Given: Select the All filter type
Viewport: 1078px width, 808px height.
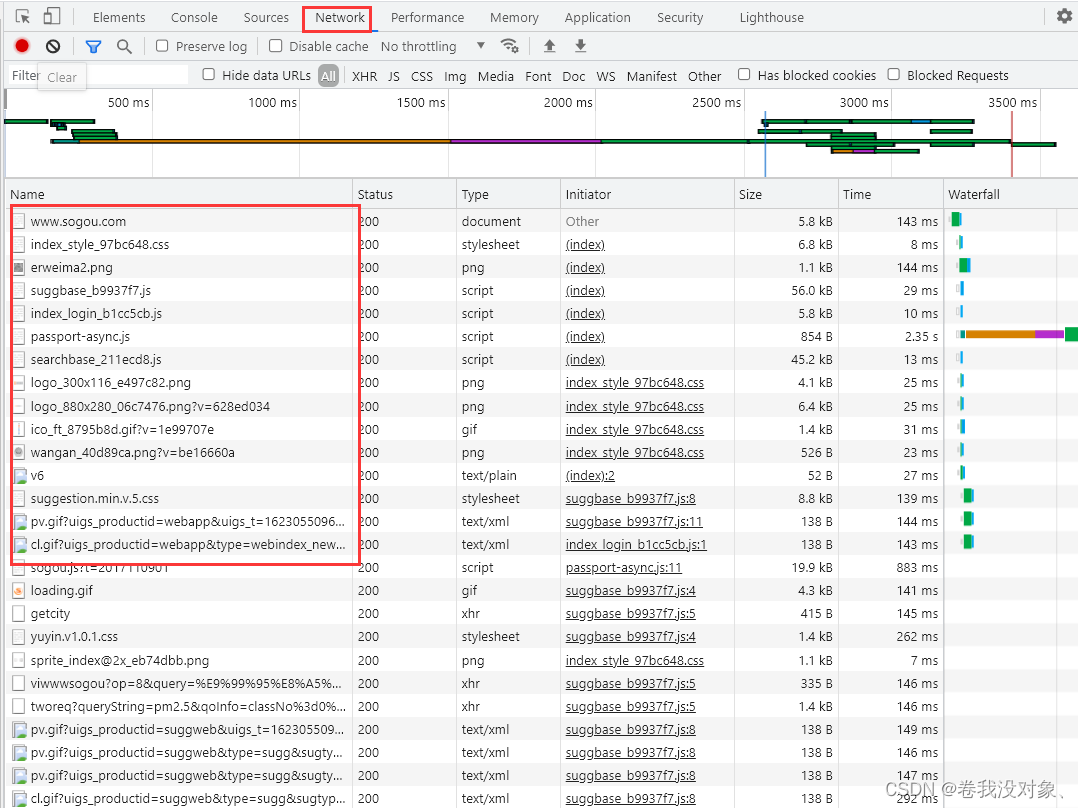Looking at the screenshot, I should 329,76.
